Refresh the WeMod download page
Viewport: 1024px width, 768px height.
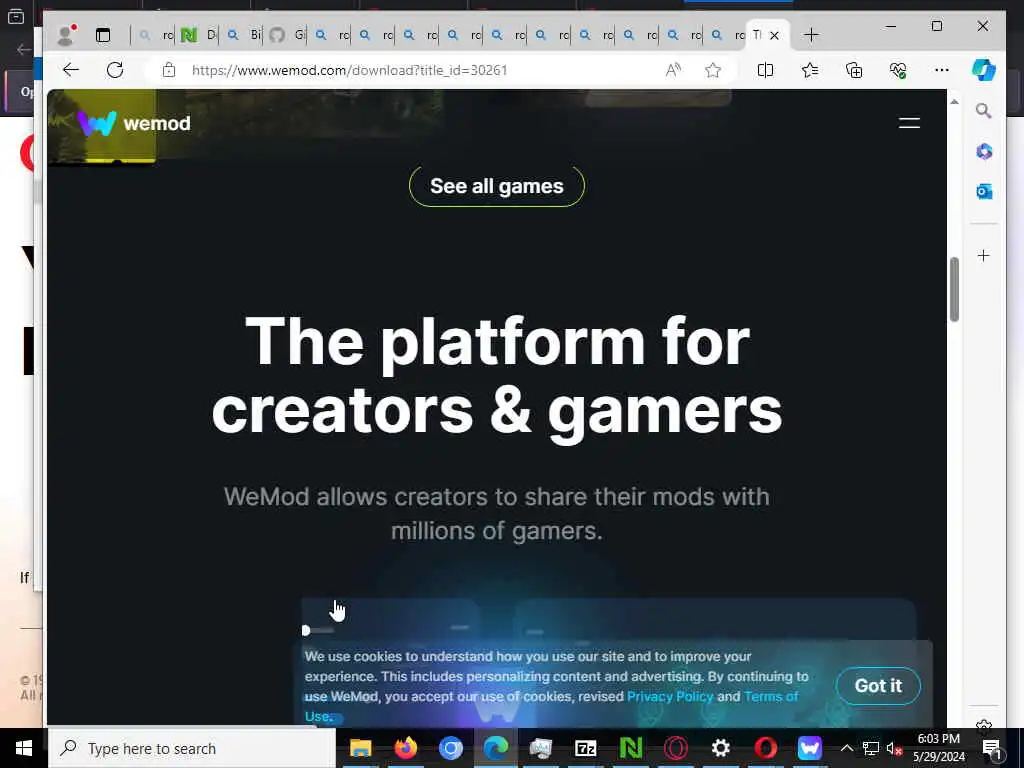point(115,70)
